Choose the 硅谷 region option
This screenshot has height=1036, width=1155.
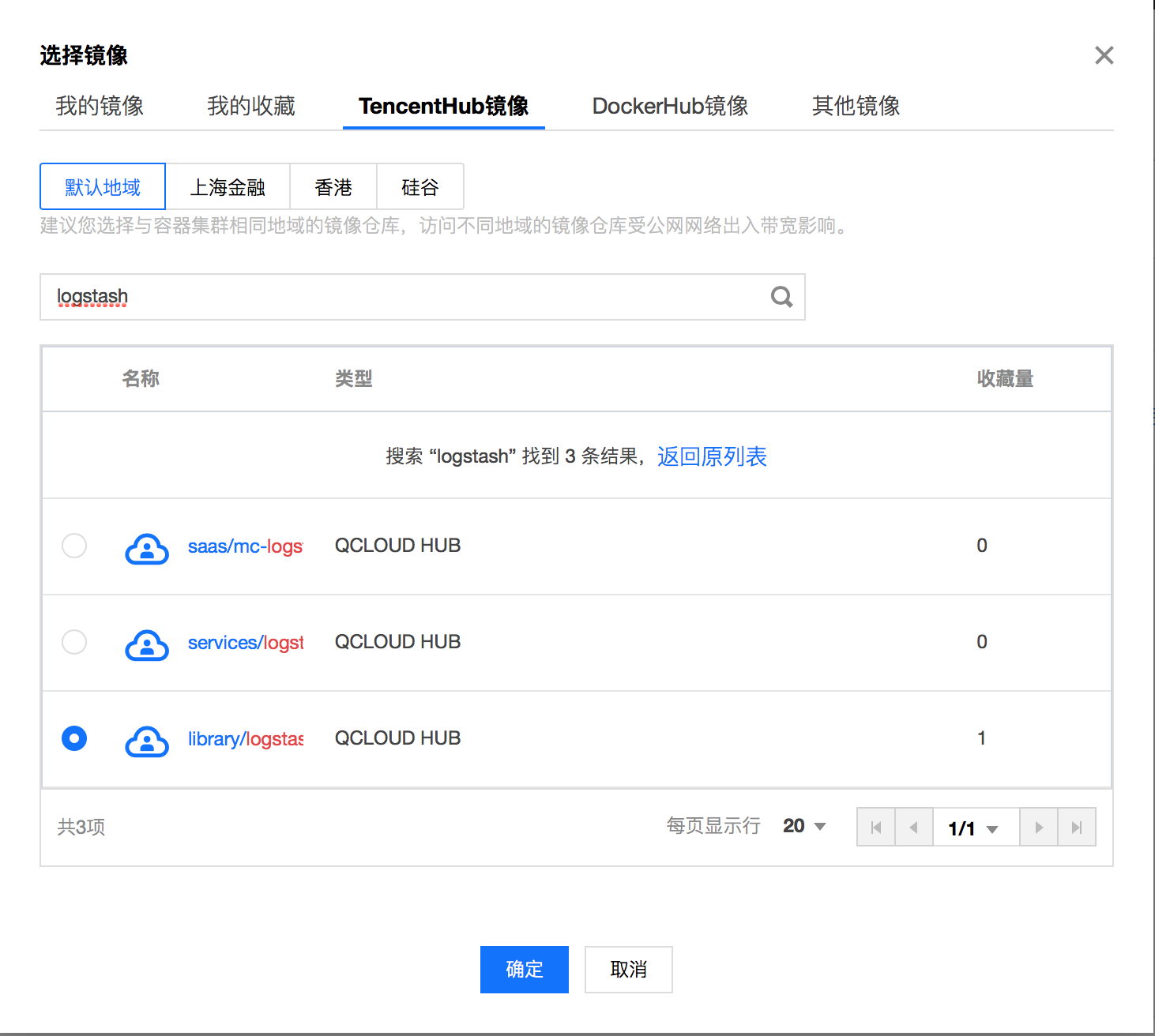click(x=420, y=186)
